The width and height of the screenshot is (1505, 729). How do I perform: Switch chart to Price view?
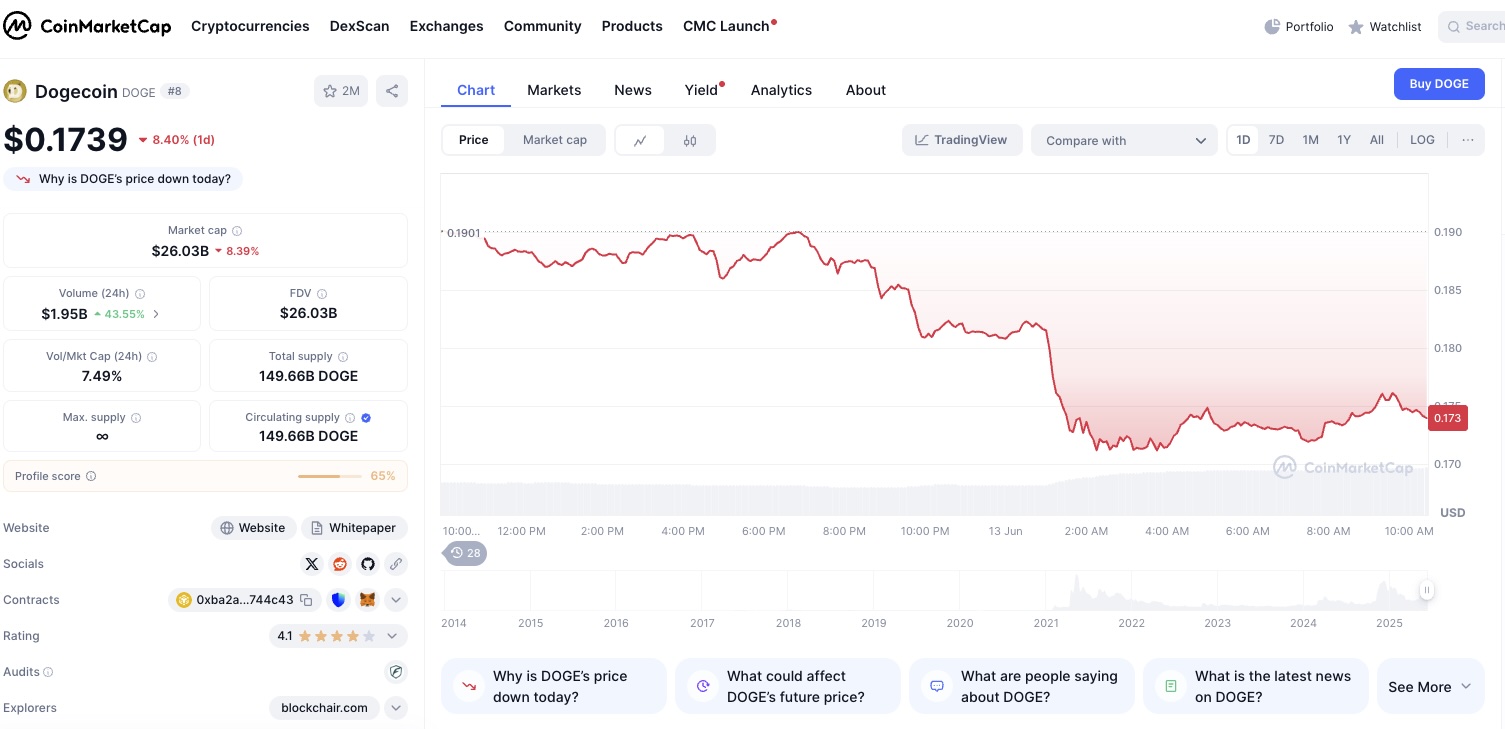click(x=474, y=140)
